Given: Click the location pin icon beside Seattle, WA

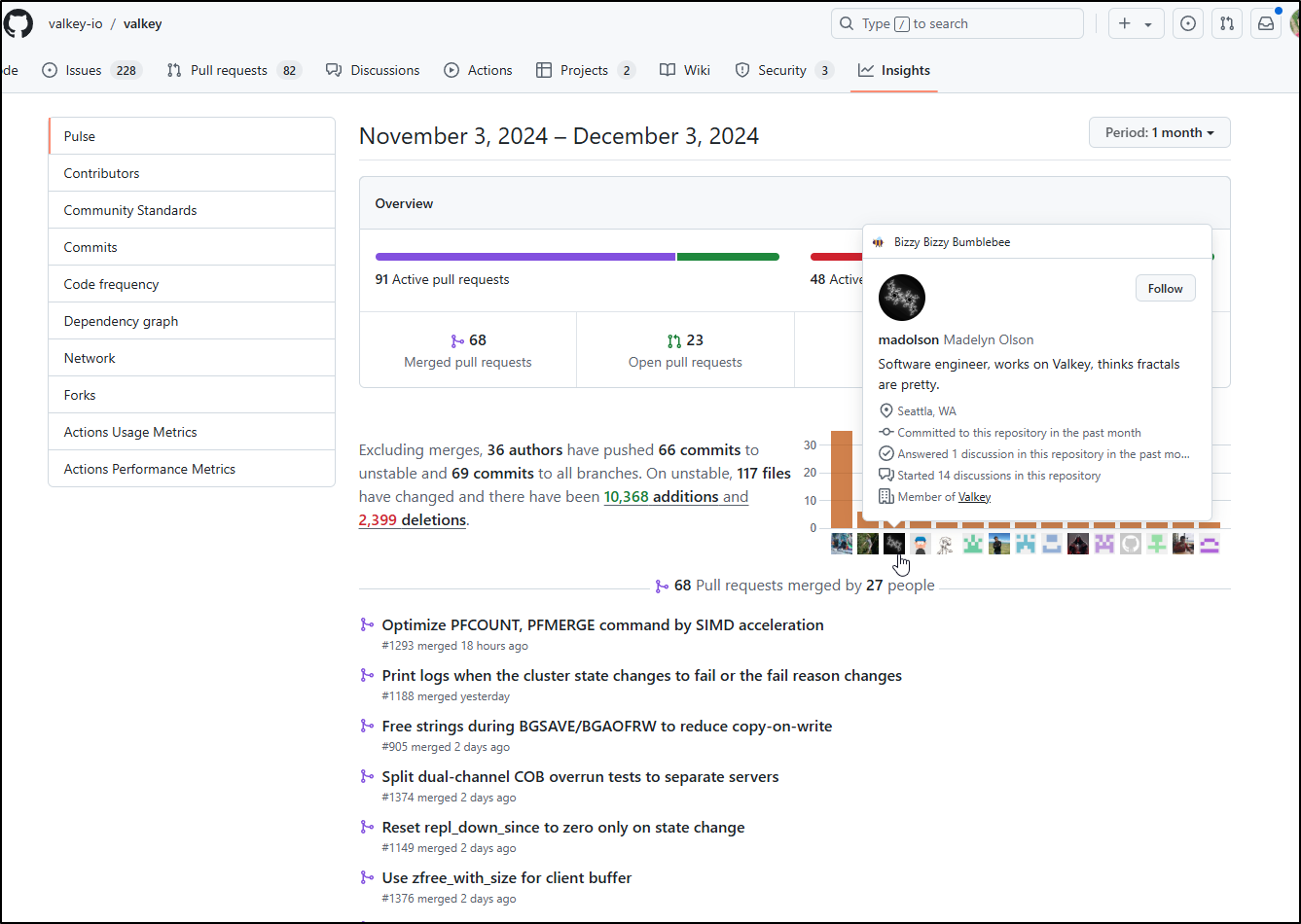Looking at the screenshot, I should (885, 411).
